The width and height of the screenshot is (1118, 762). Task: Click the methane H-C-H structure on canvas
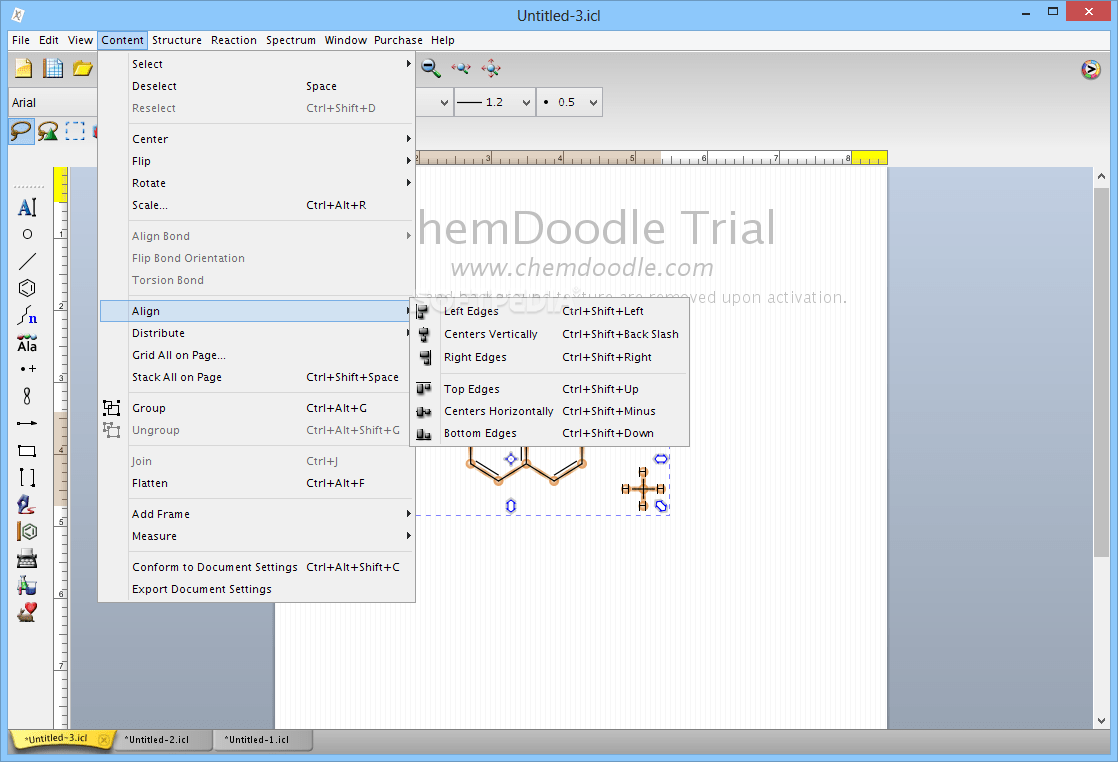[643, 489]
